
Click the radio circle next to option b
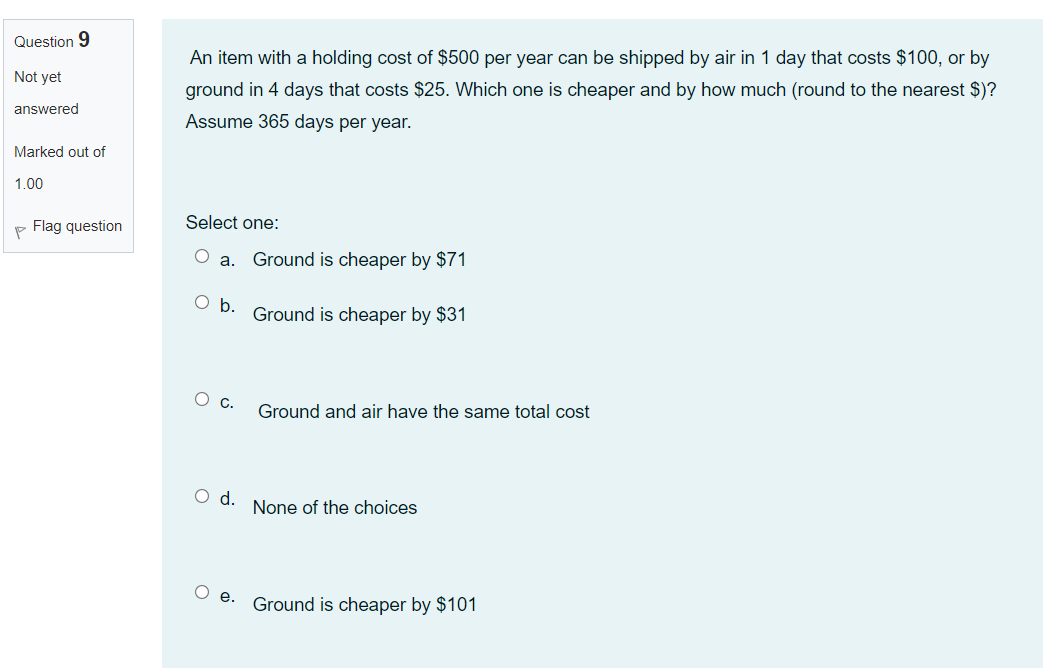tap(202, 301)
